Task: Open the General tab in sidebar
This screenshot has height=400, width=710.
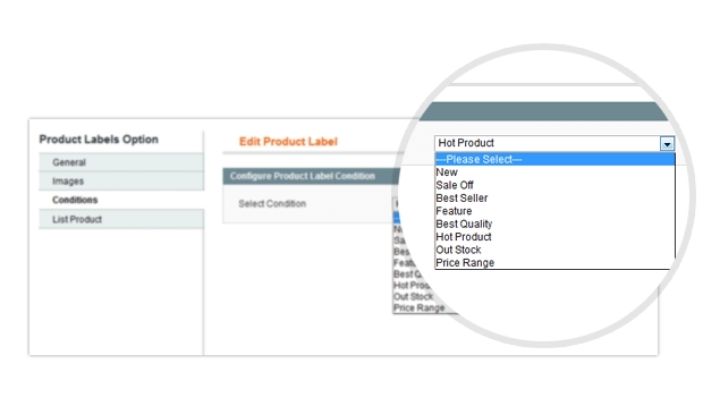Action: click(x=68, y=162)
